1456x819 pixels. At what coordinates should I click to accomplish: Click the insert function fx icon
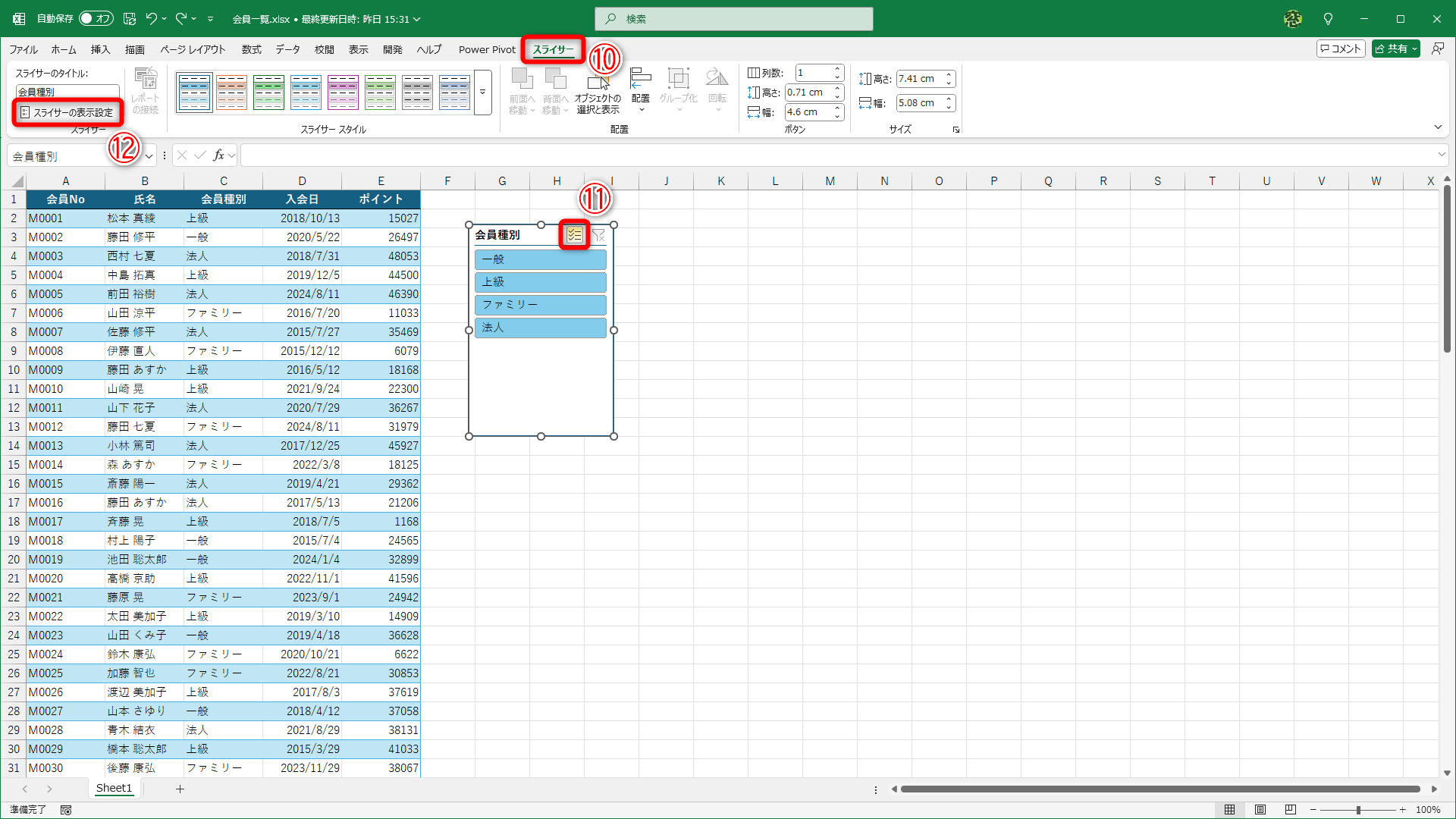pos(218,155)
